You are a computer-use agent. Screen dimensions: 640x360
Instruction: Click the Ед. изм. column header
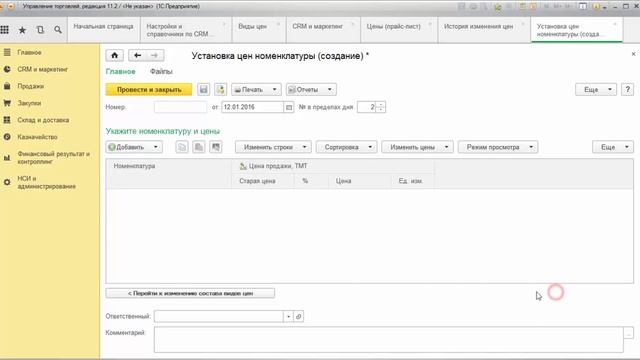tap(412, 181)
